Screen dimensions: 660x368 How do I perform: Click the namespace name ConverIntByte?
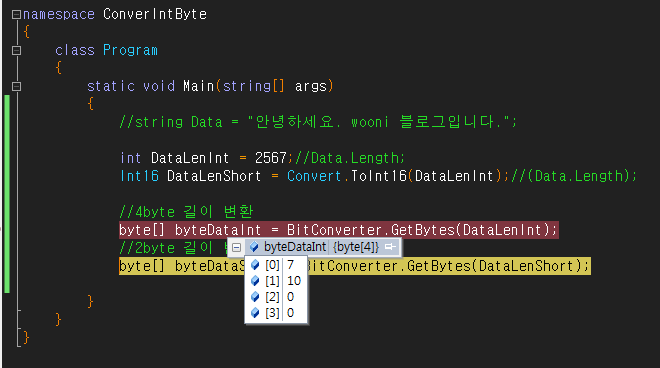(x=155, y=14)
